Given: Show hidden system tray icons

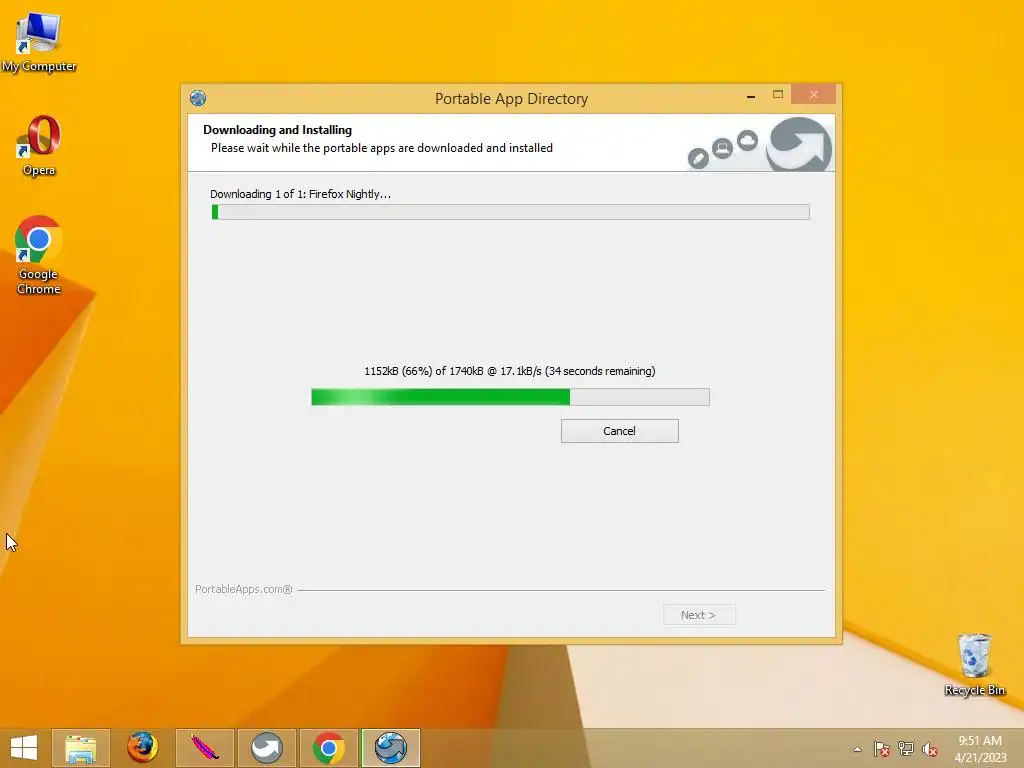Looking at the screenshot, I should (x=857, y=749).
